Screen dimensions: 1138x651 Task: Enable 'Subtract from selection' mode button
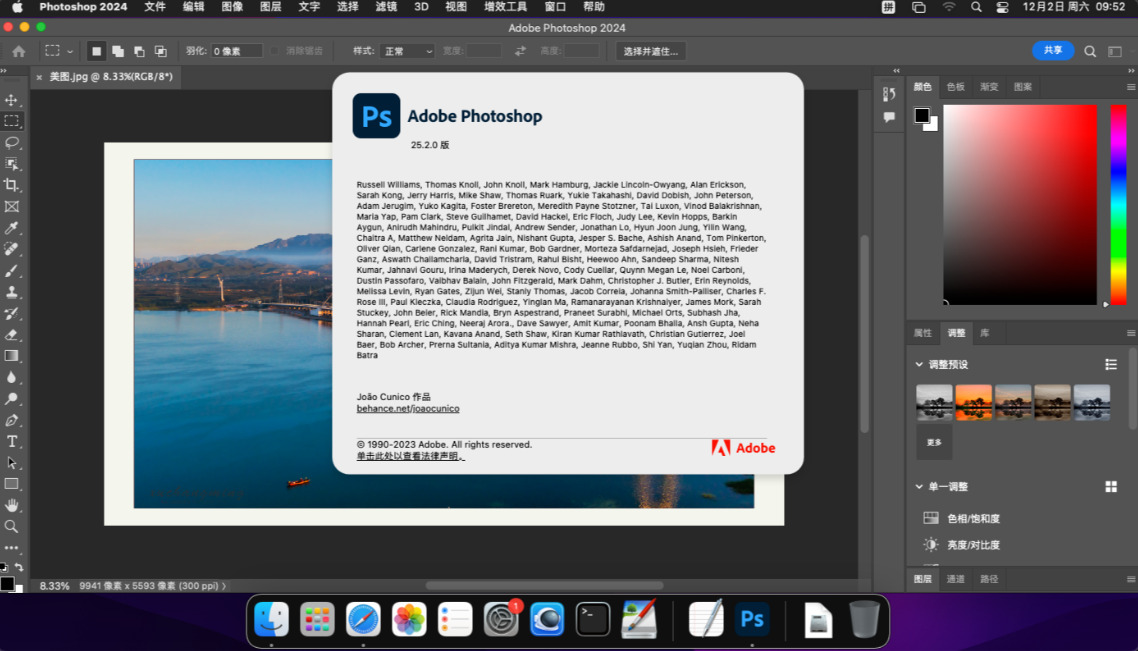pos(138,51)
